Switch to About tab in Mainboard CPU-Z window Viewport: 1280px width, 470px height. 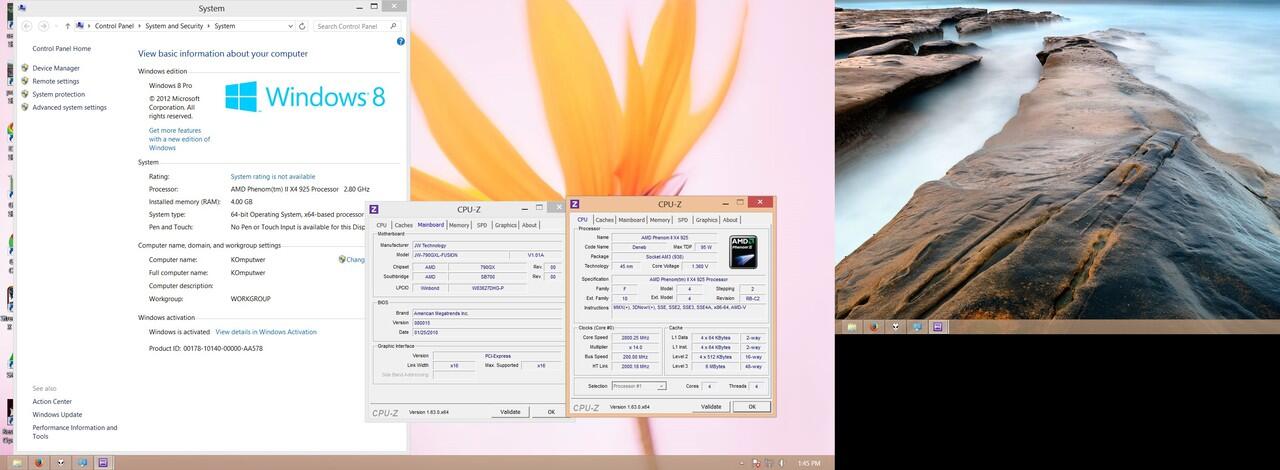pyautogui.click(x=530, y=225)
